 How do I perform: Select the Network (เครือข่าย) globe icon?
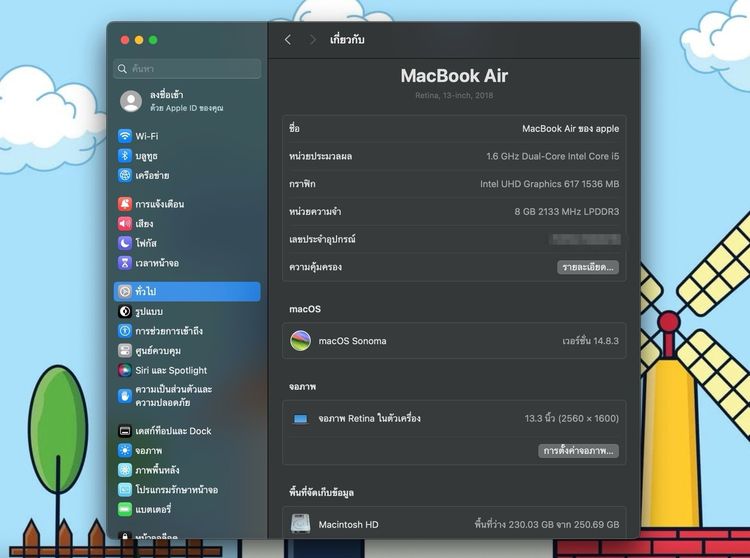click(x=125, y=175)
